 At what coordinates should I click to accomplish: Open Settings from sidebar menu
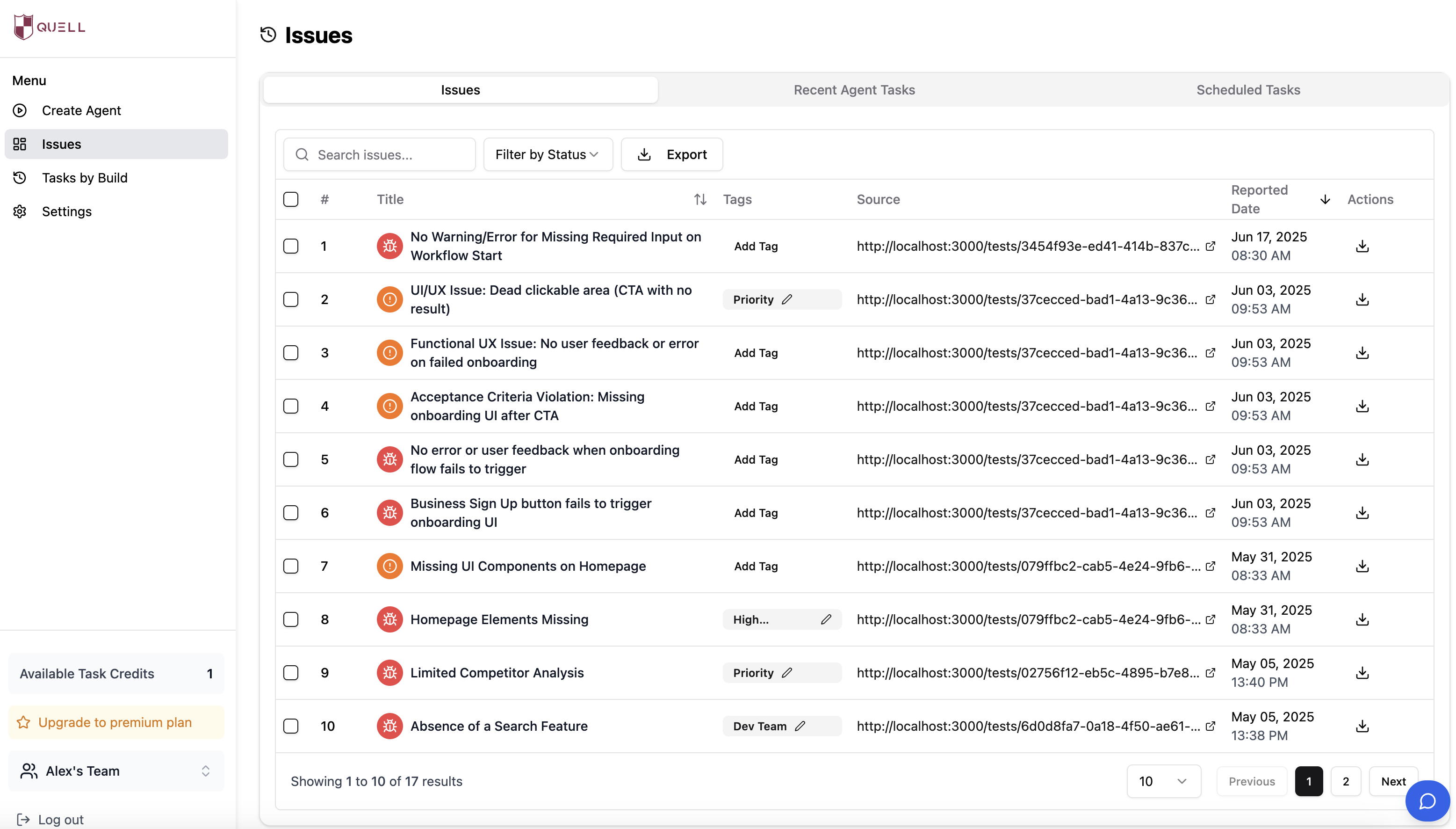coord(116,211)
